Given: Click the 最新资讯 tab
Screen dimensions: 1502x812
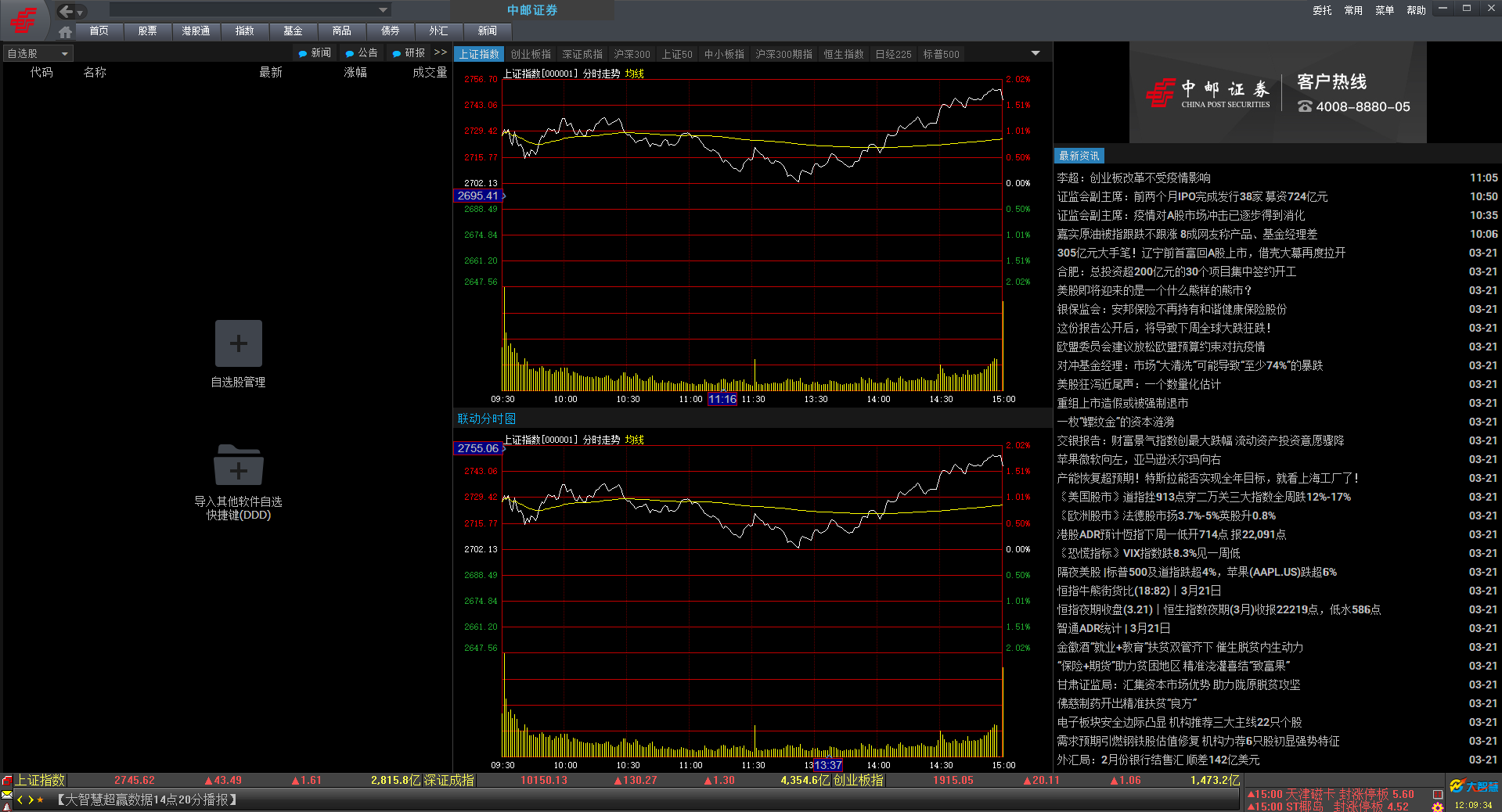Looking at the screenshot, I should tap(1079, 156).
